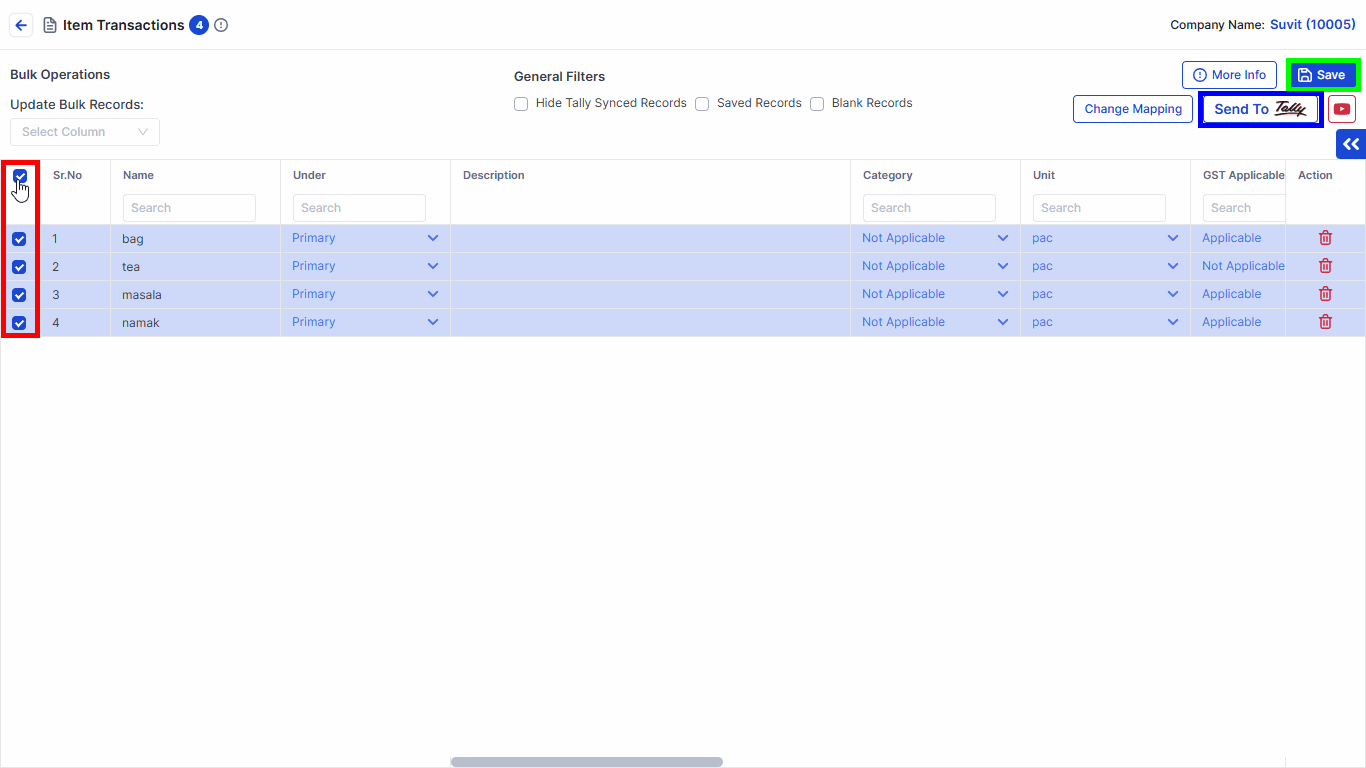Screen dimensions: 1366x768
Task: Click the document icon next to the title
Action: pyautogui.click(x=50, y=25)
